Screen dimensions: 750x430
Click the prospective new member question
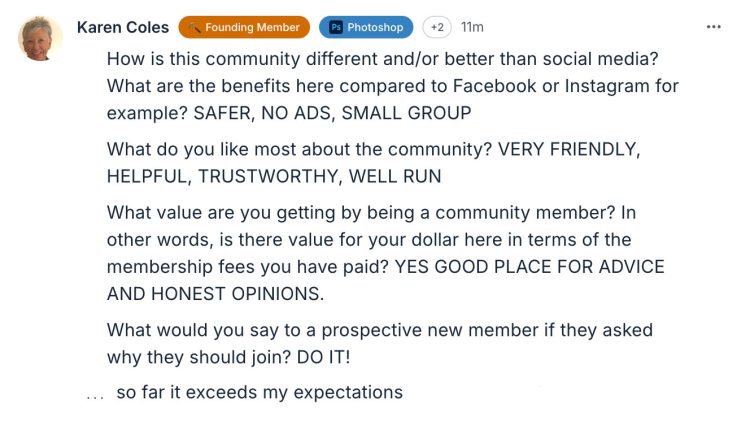click(x=380, y=331)
